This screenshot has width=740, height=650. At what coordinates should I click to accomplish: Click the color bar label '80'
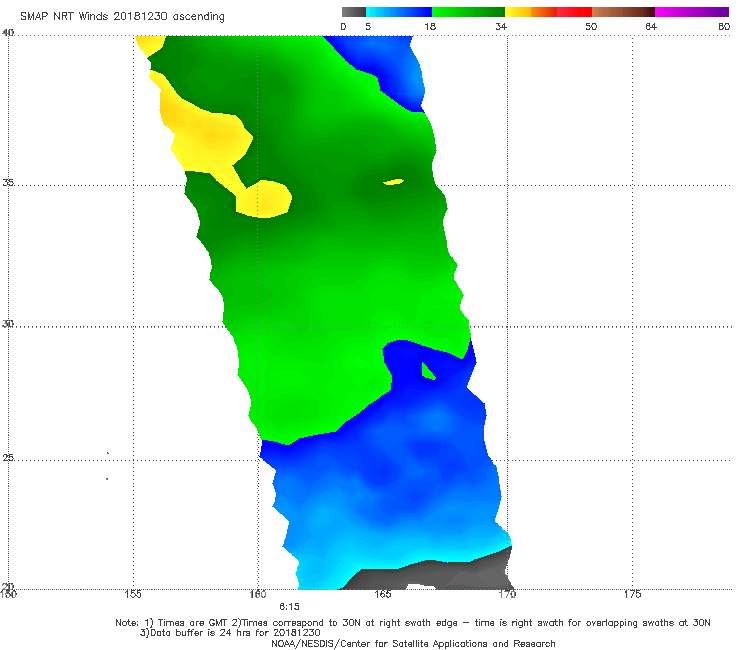coord(724,26)
